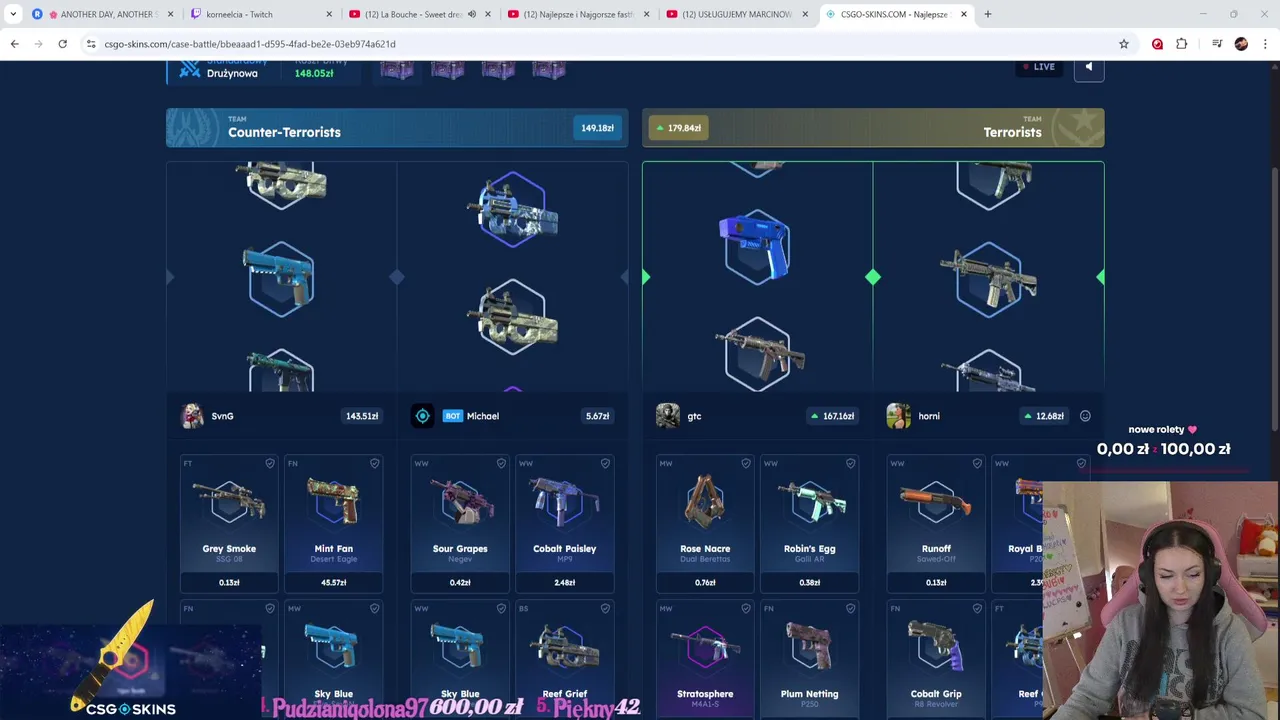Switch to the Najlepsze i Najgorsze tab
Screen dimensions: 1280x720
pyautogui.click(x=578, y=14)
